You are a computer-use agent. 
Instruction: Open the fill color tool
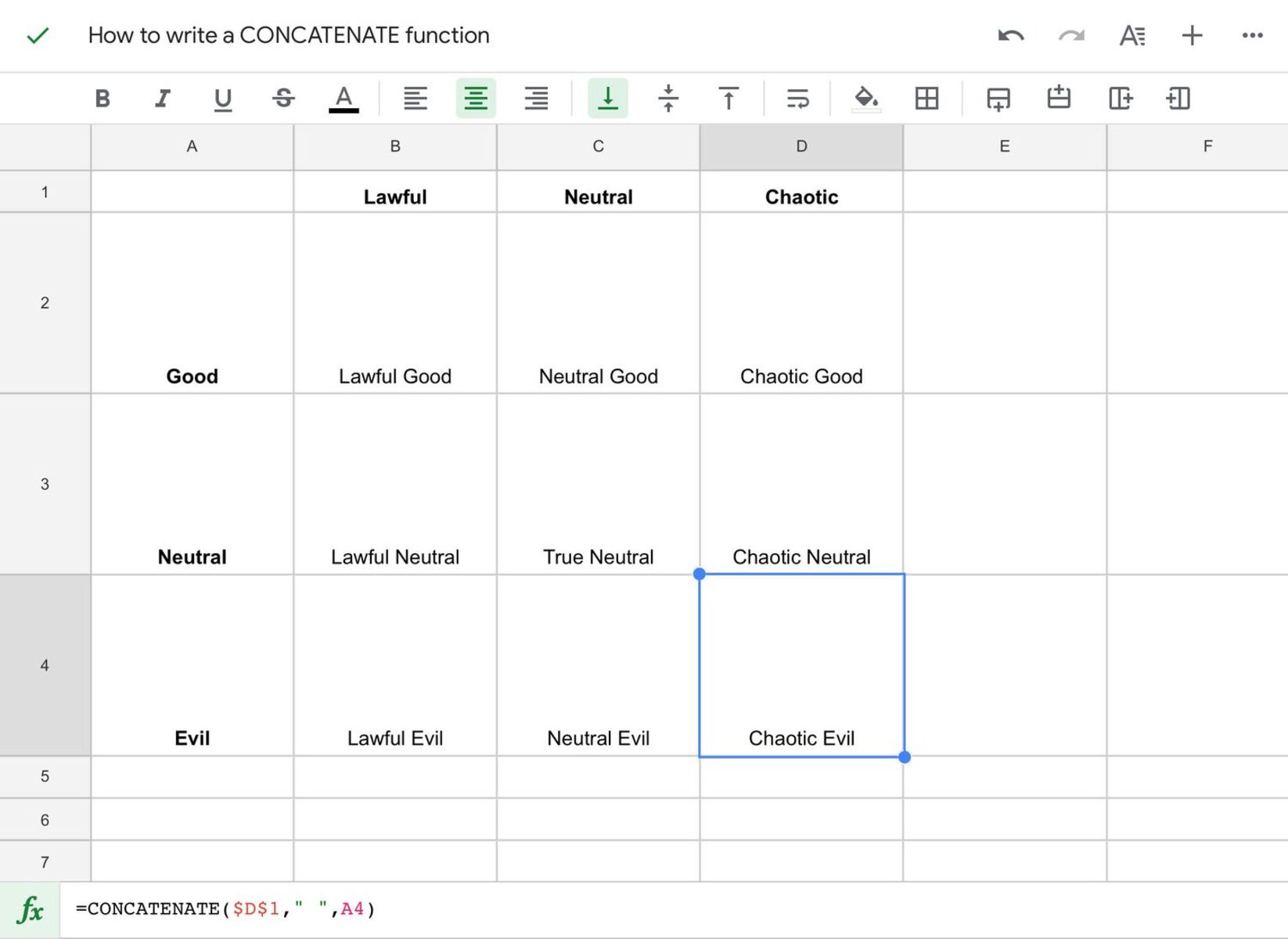865,98
